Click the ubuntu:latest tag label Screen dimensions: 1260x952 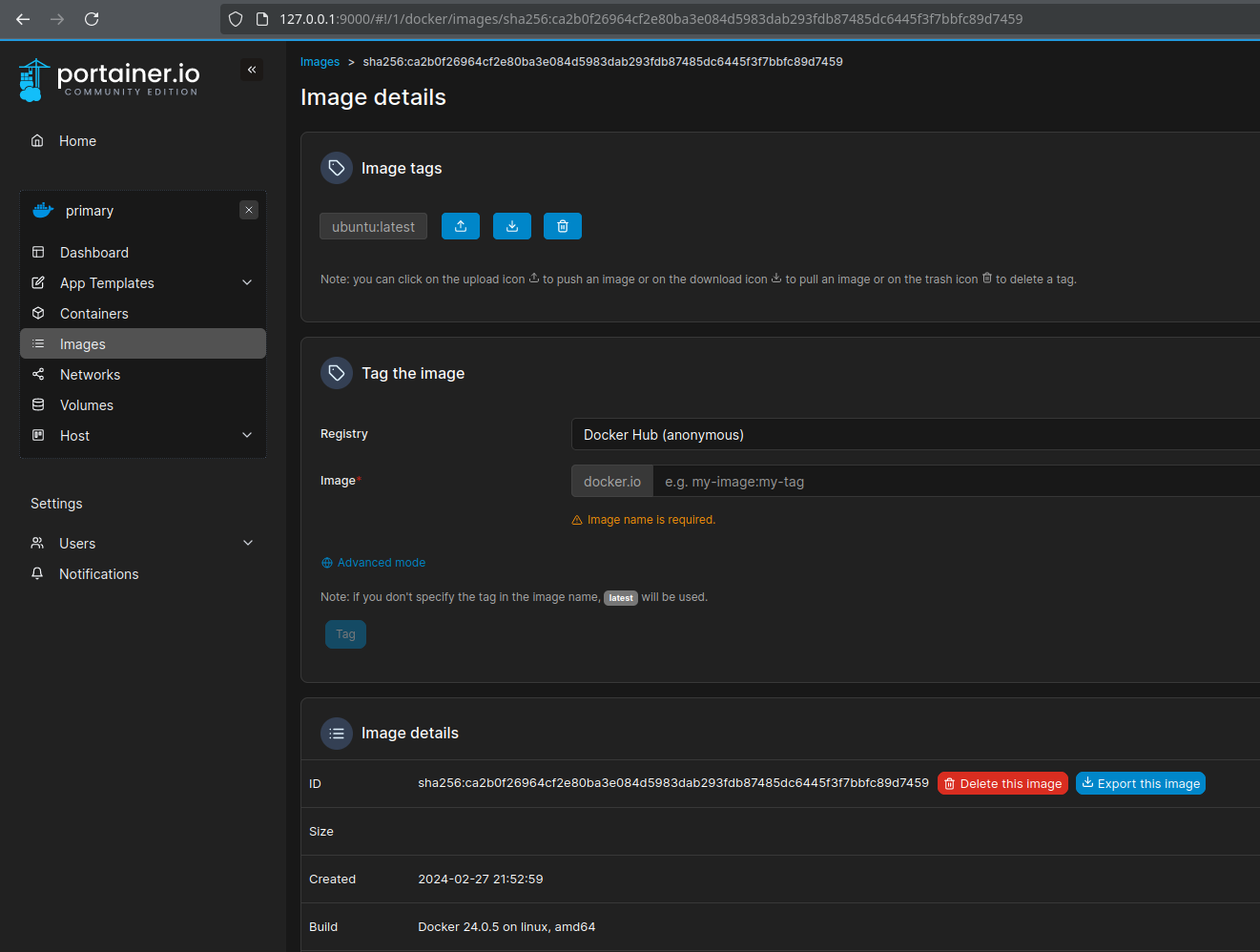373,226
